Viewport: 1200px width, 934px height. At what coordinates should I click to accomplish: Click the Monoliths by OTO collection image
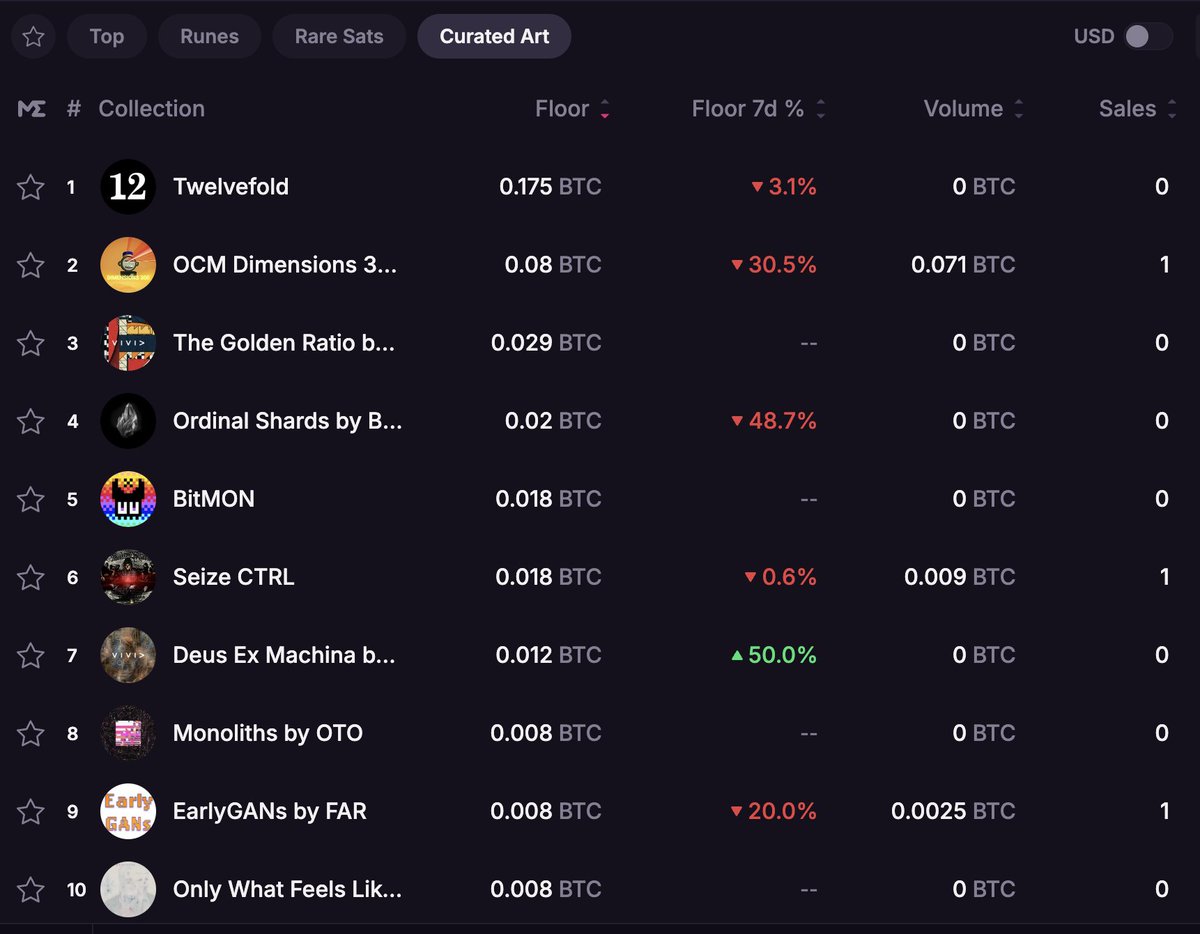click(x=127, y=733)
